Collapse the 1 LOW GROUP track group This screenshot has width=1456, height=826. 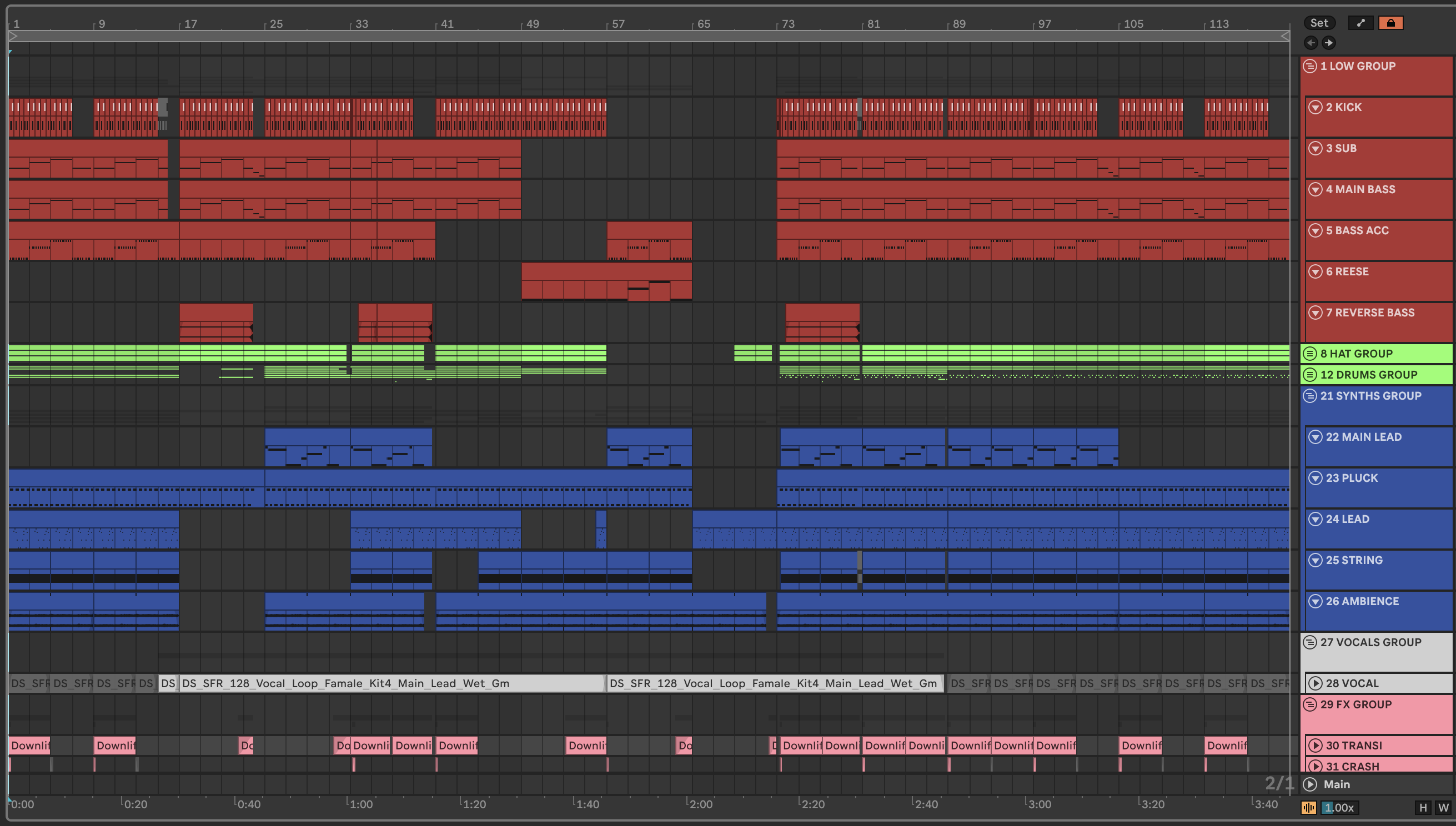click(1309, 67)
